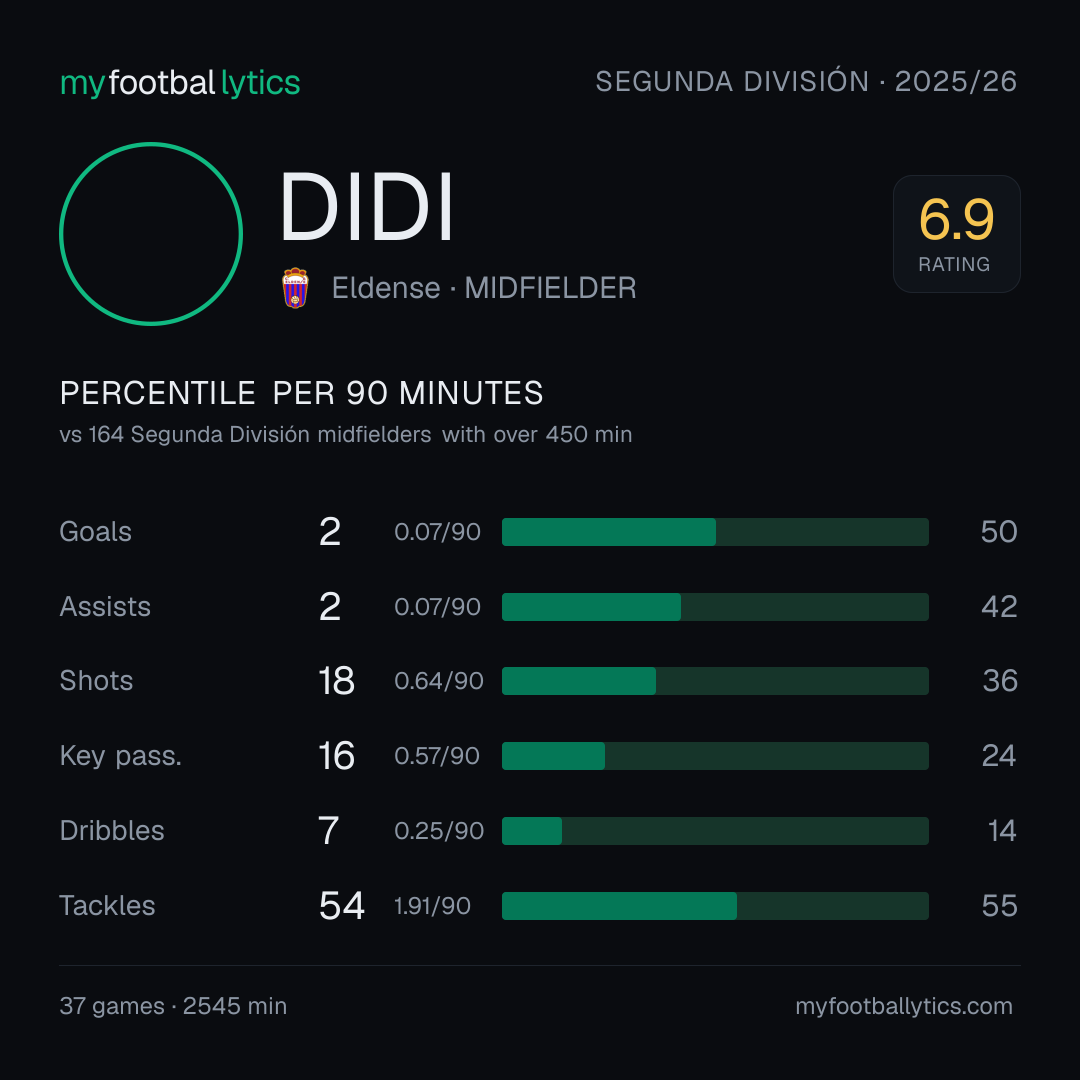Open the myfootballytics logo
The image size is (1080, 1080).
point(180,83)
